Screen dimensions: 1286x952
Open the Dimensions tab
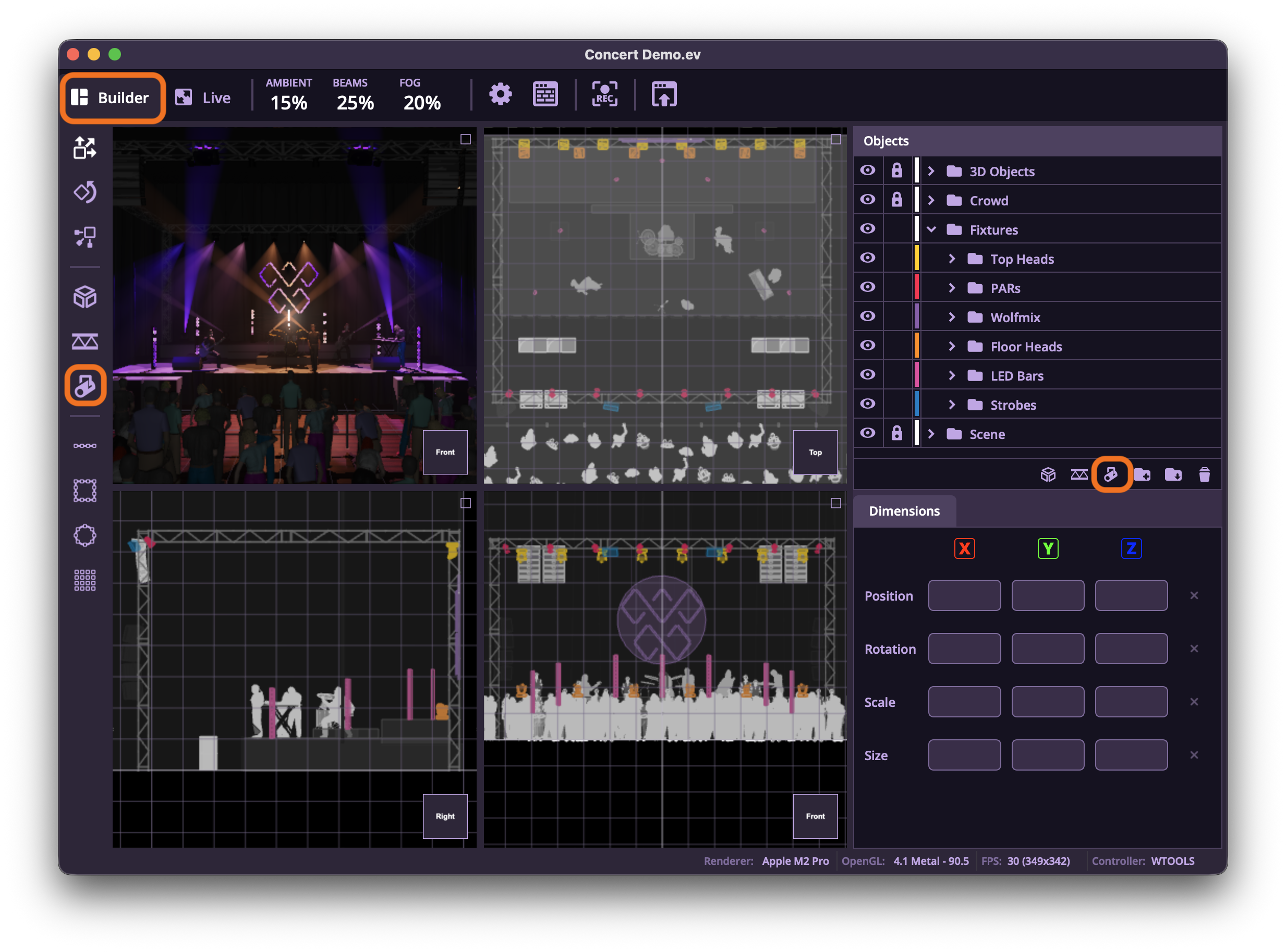pyautogui.click(x=904, y=510)
